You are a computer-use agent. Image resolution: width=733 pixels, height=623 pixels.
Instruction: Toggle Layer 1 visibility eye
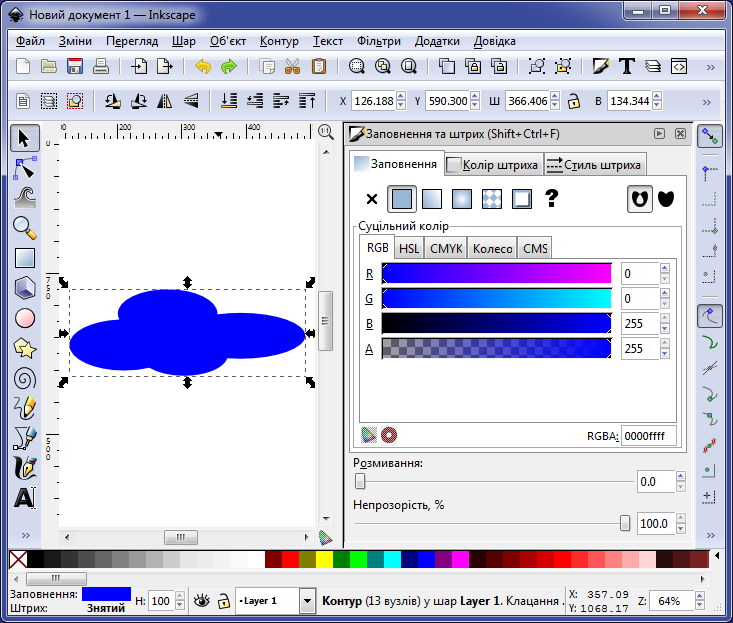click(202, 600)
